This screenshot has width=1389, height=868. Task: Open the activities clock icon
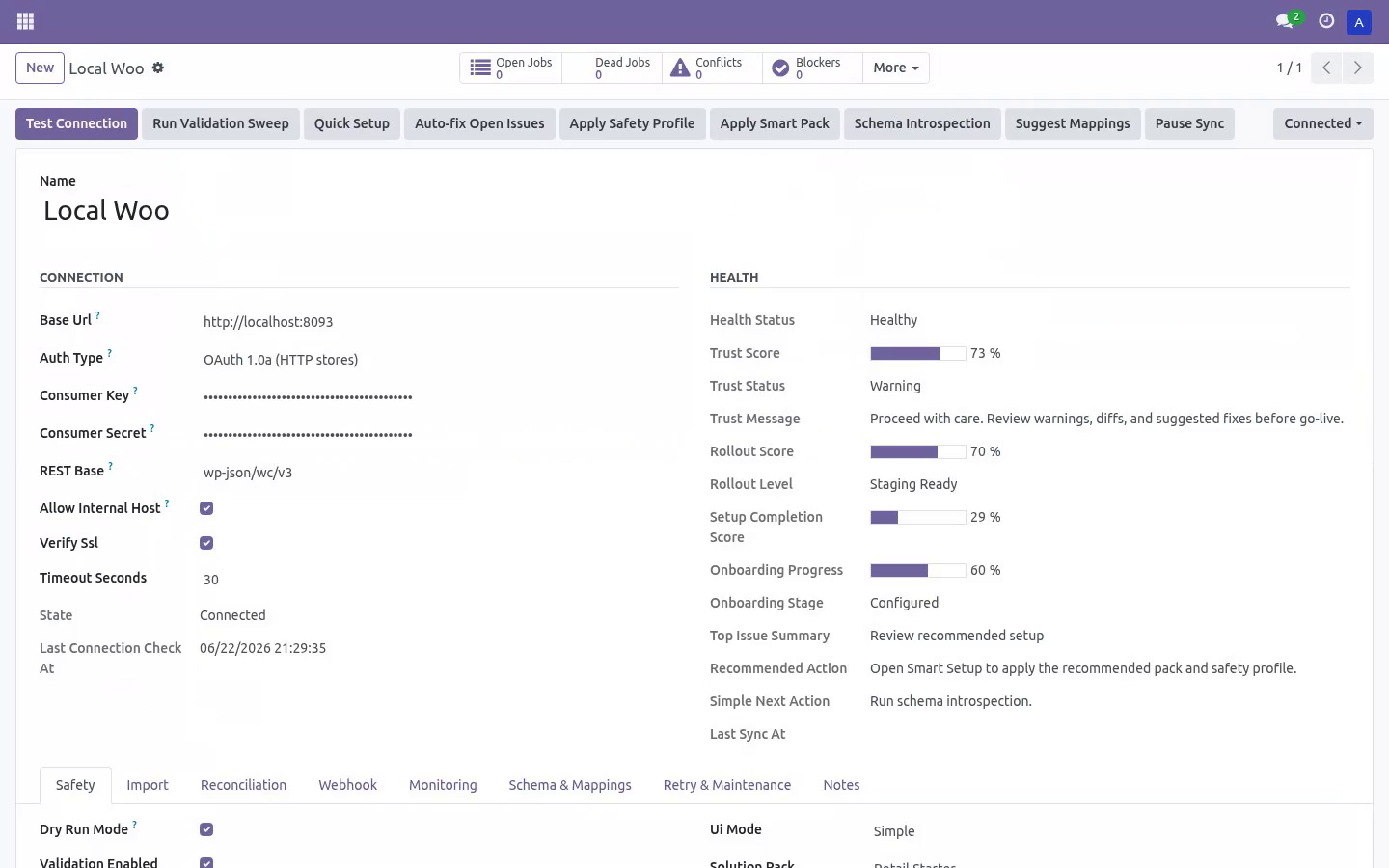pyautogui.click(x=1326, y=21)
